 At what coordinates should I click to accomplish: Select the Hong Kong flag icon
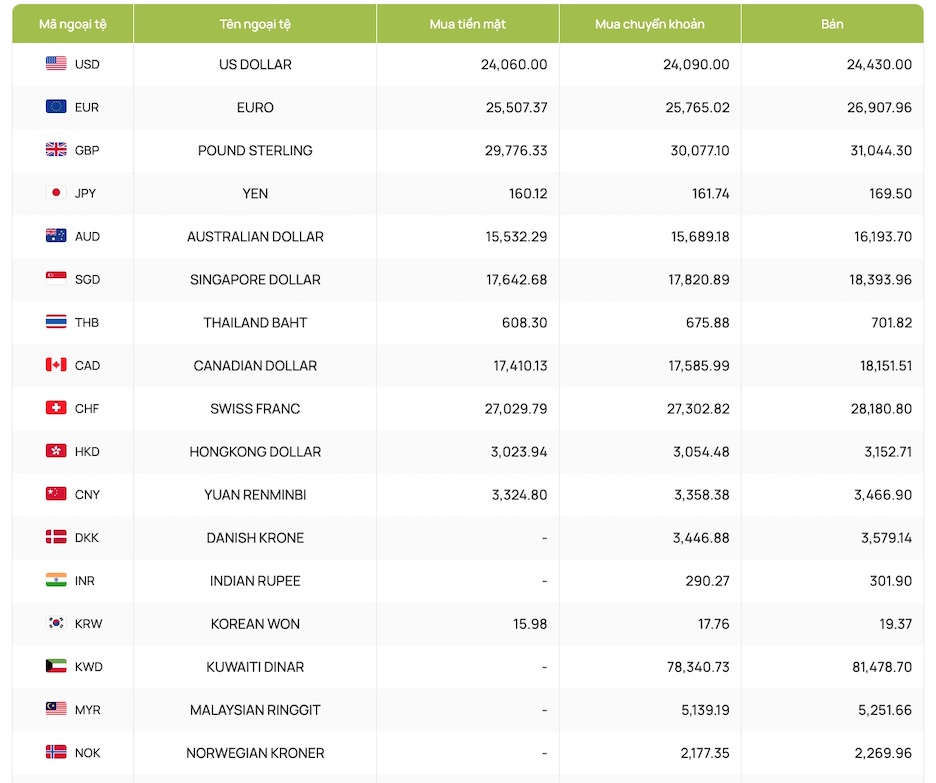pyautogui.click(x=56, y=451)
